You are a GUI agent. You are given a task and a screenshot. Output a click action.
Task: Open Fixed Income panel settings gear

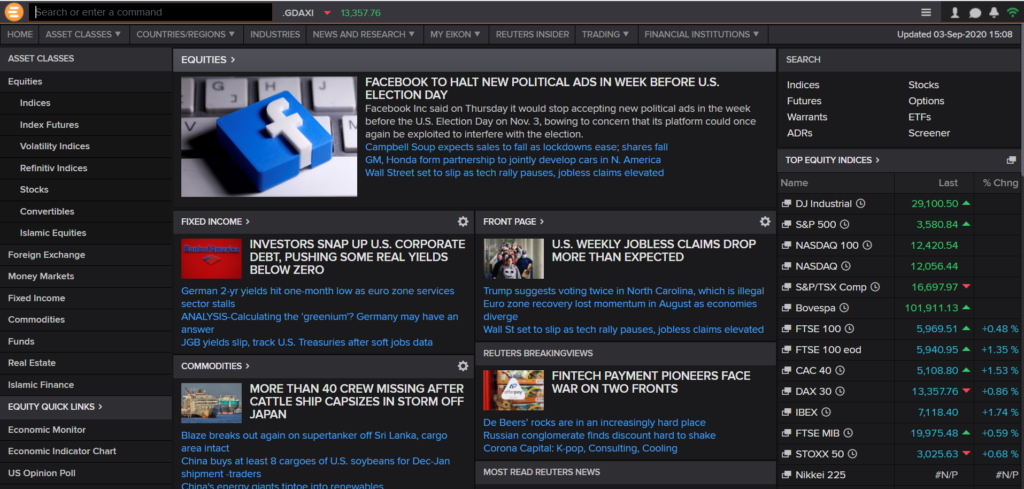(x=463, y=222)
